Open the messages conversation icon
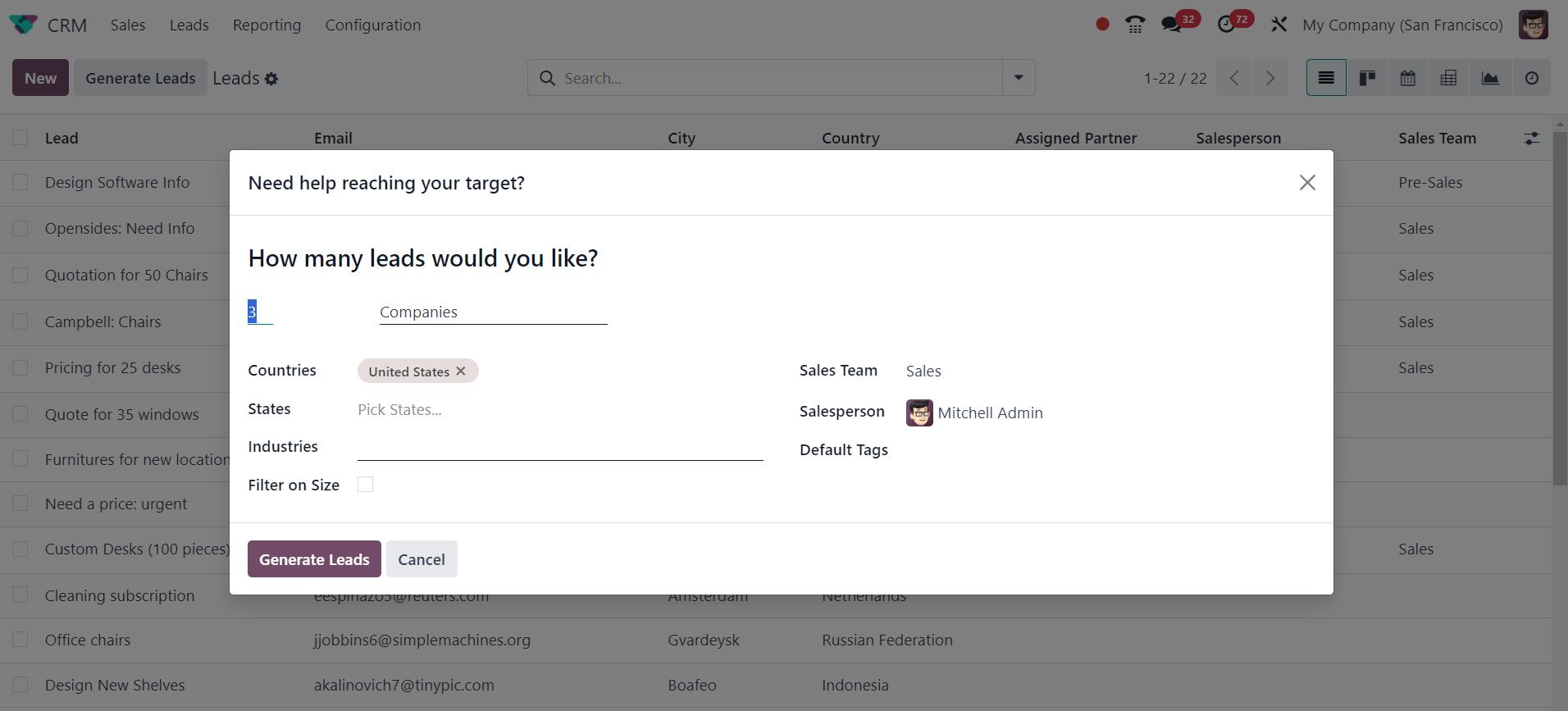This screenshot has width=1568, height=711. [x=1171, y=25]
